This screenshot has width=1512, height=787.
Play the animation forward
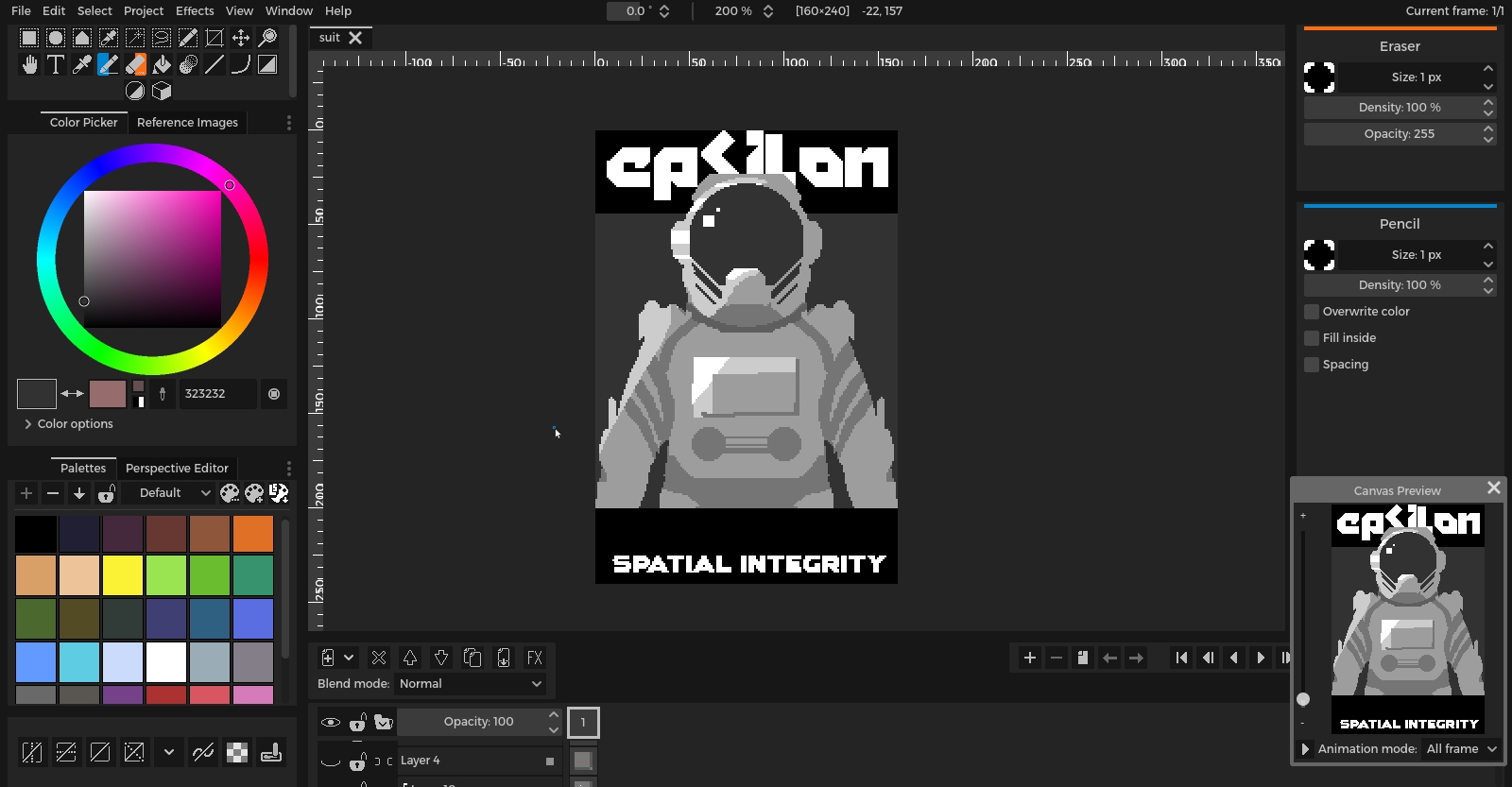pos(1261,658)
